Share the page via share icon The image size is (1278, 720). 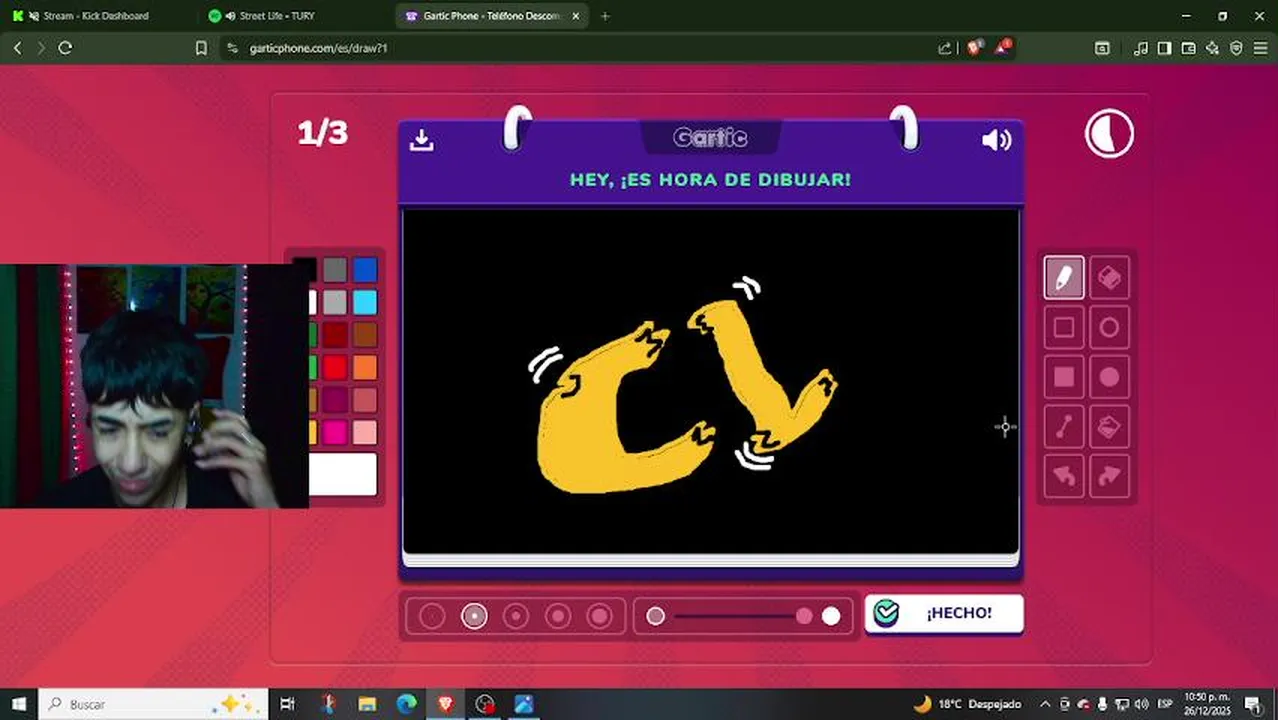[945, 48]
